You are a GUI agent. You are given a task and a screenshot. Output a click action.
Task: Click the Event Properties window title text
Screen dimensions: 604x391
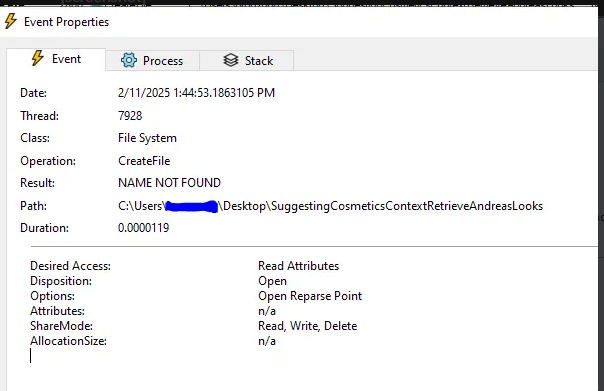67,22
